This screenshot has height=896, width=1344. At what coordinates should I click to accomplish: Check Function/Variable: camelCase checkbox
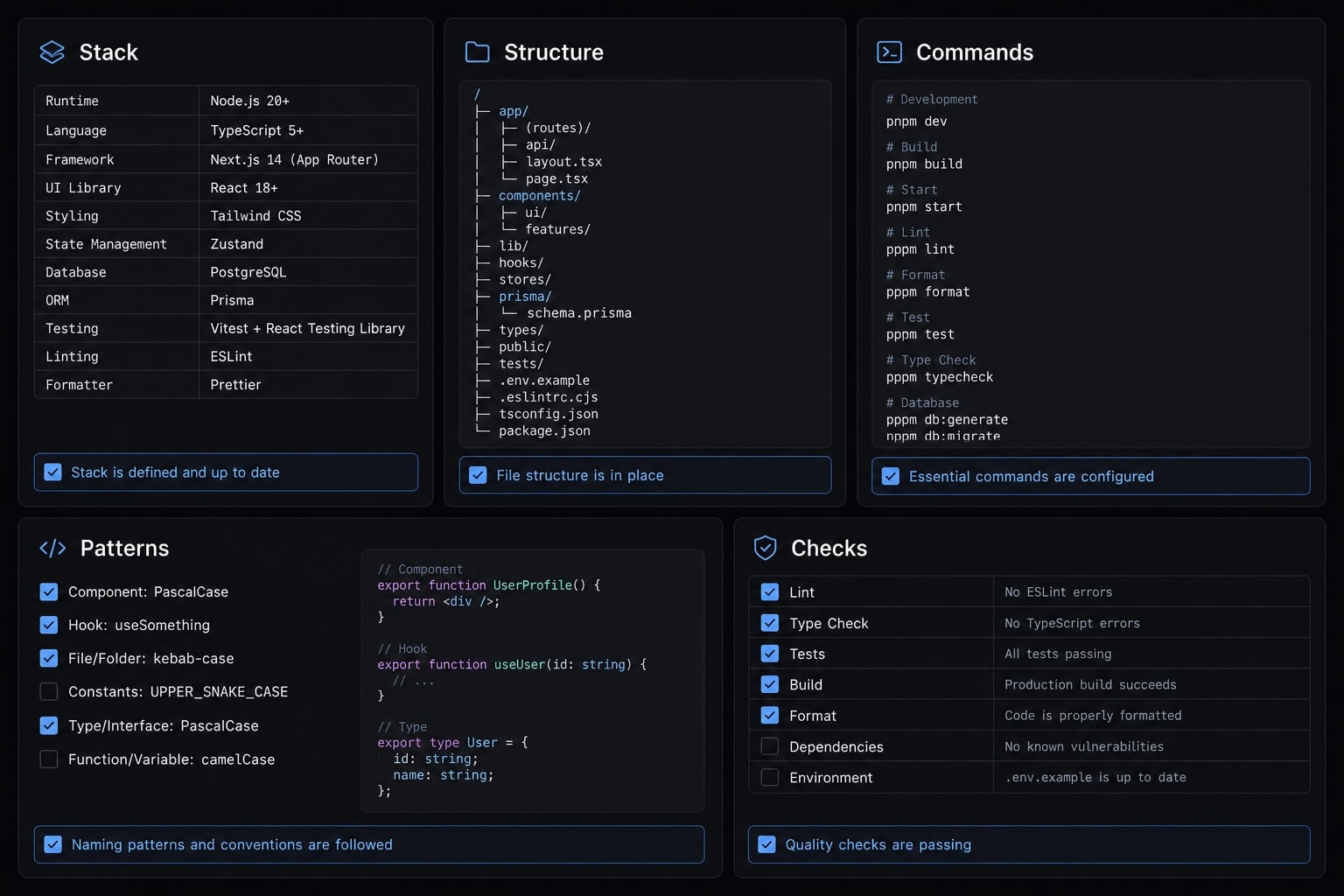coord(49,759)
